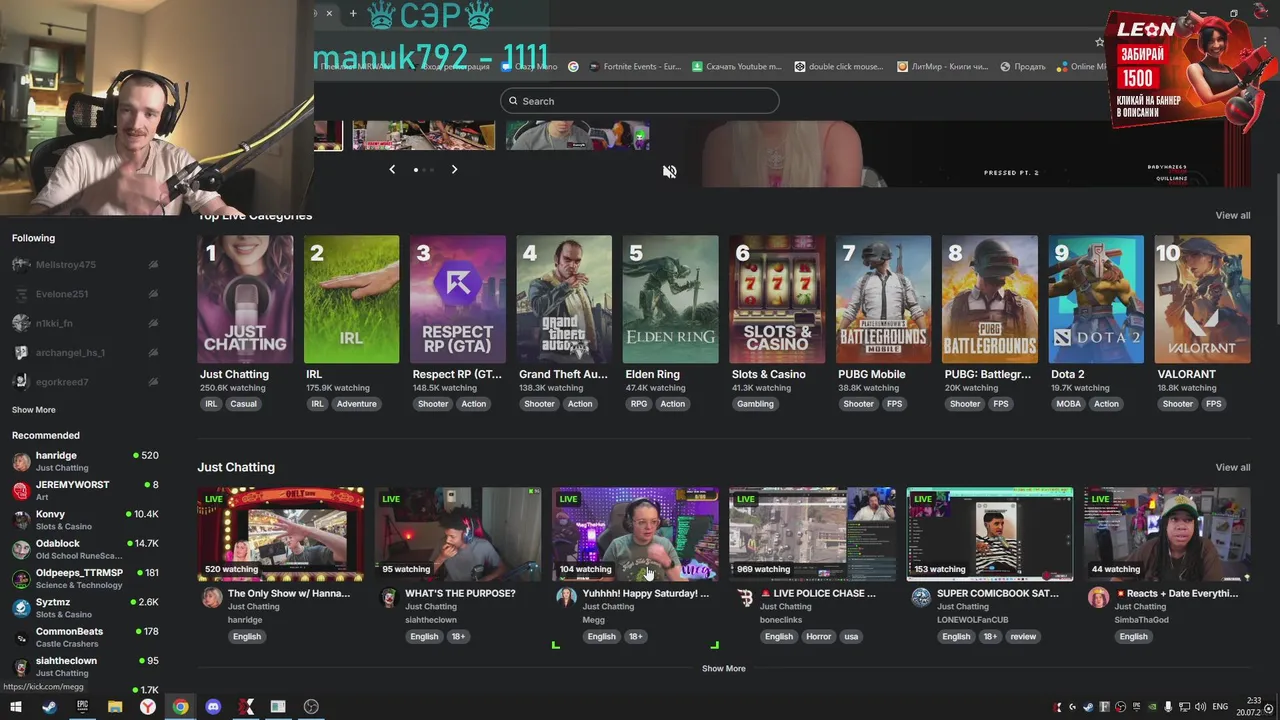This screenshot has width=1280, height=720.
Task: Toggle the offline icon beside n1kki_fn
Action: [153, 323]
